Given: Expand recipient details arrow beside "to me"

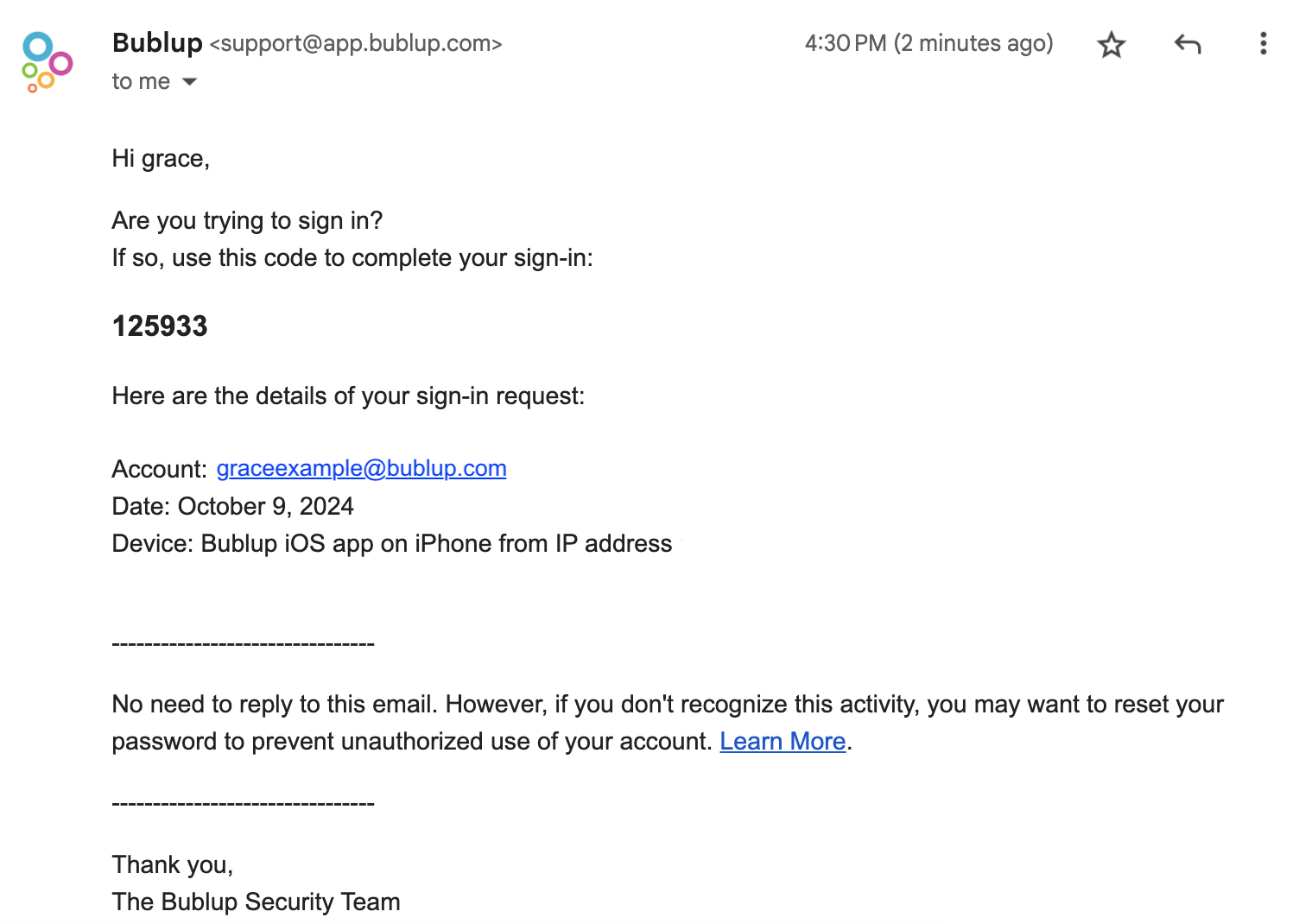Looking at the screenshot, I should coord(189,82).
